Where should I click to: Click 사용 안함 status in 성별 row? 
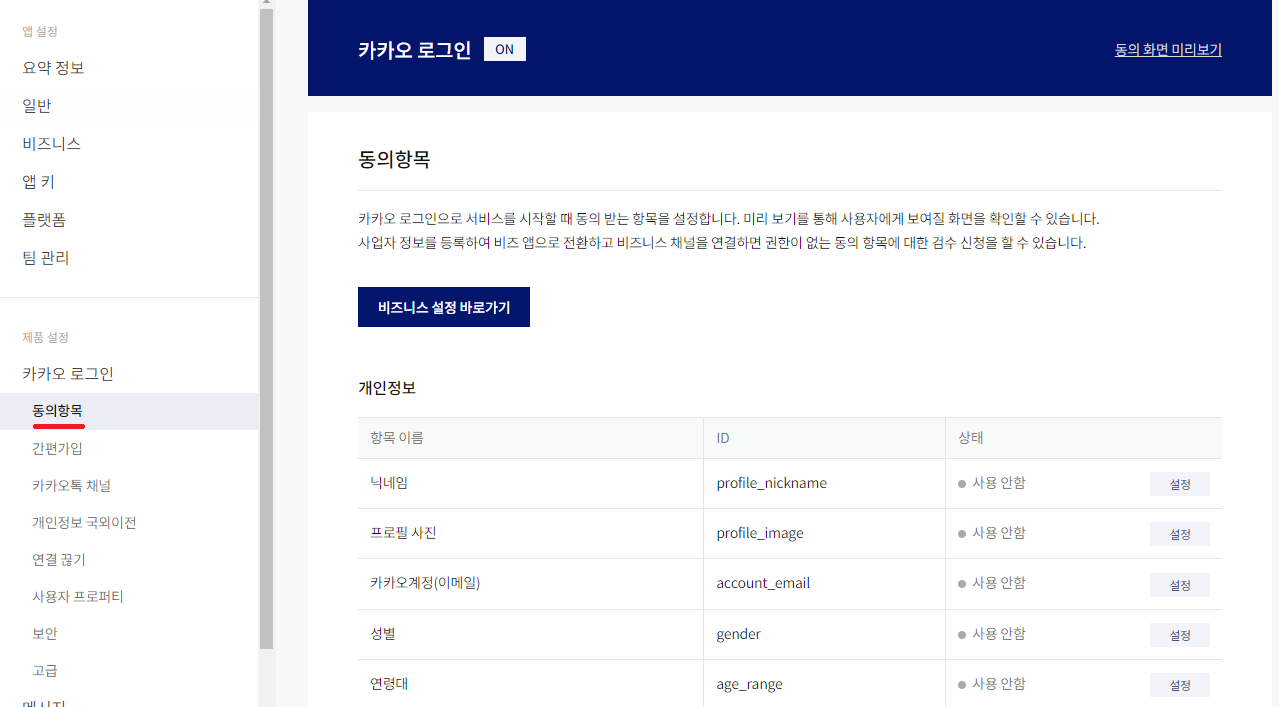[992, 634]
